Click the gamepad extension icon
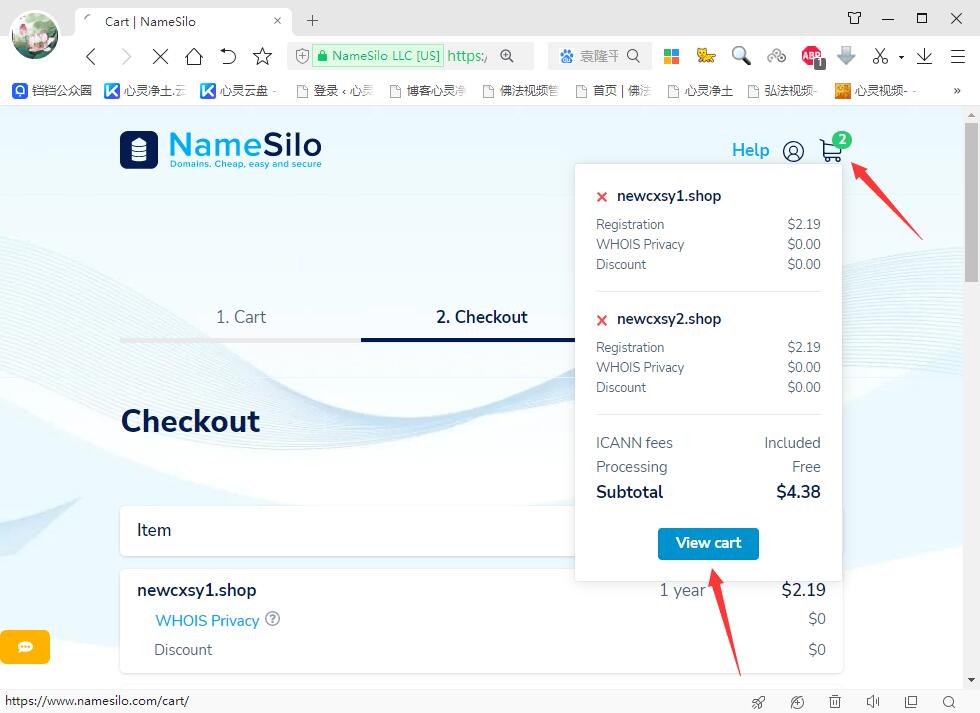 [x=776, y=56]
